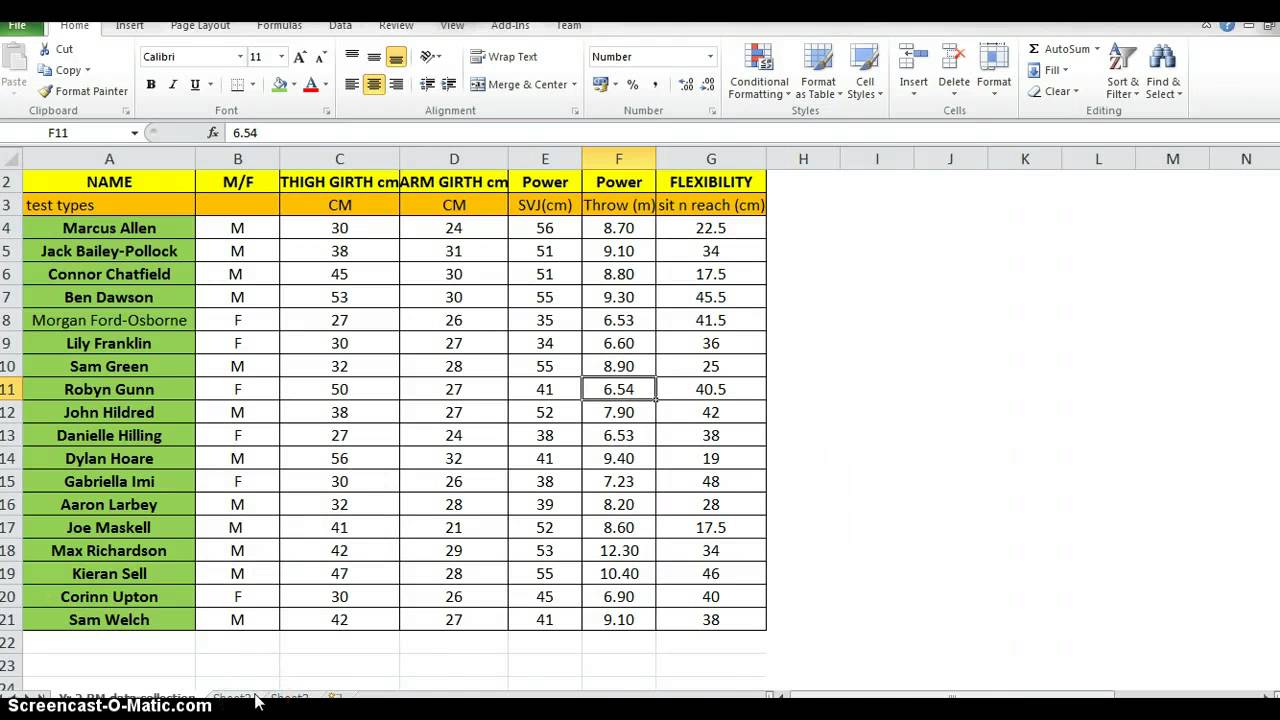1280x720 pixels.
Task: Click the Orientation text-angle icon
Action: click(428, 57)
